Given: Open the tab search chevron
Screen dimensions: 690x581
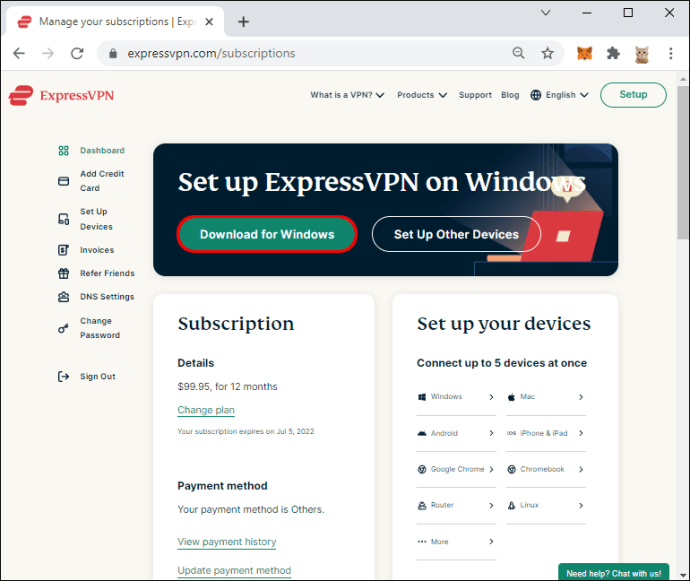Looking at the screenshot, I should 546,13.
